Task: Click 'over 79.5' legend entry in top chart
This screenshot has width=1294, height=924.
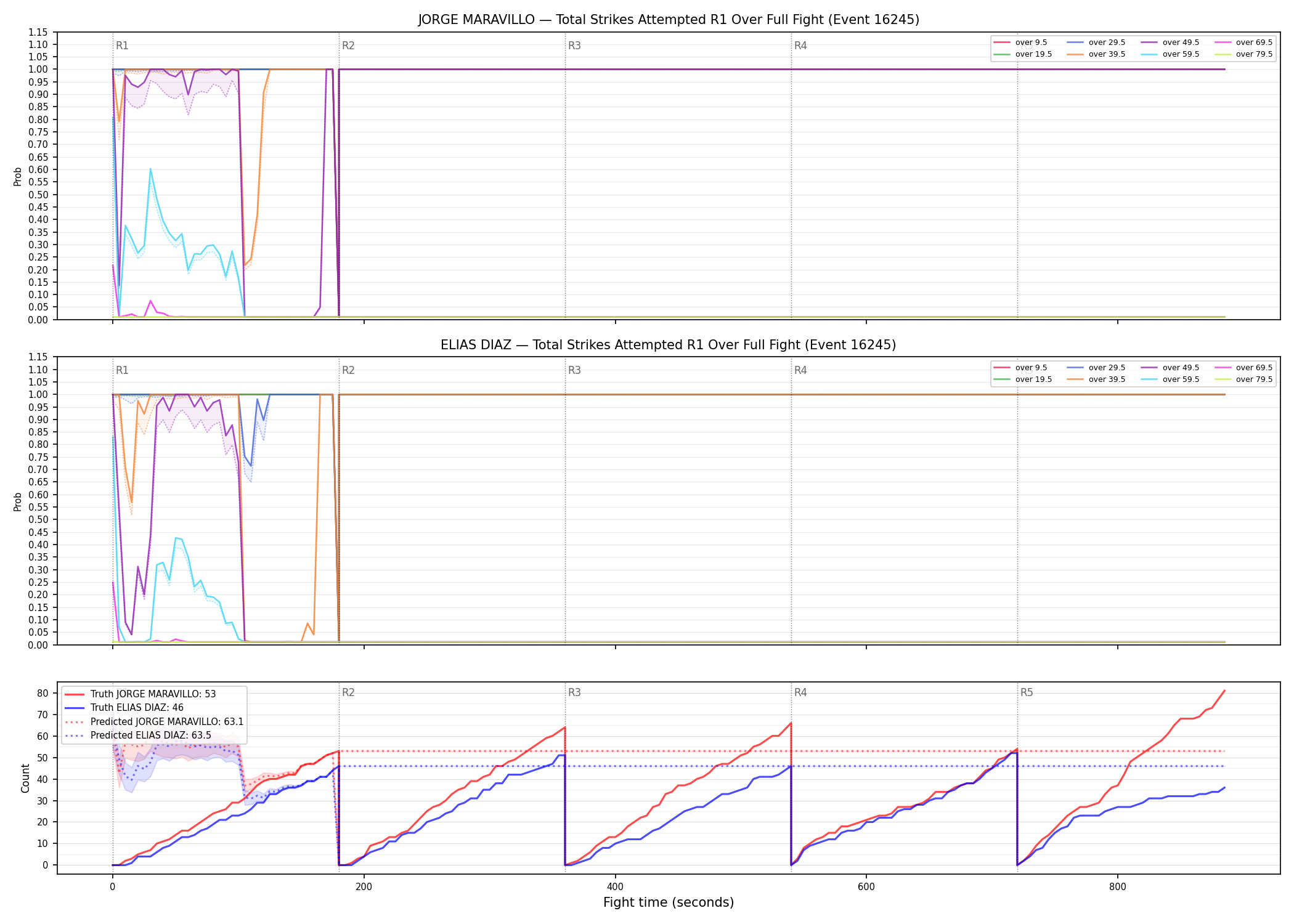Action: pyautogui.click(x=1243, y=54)
